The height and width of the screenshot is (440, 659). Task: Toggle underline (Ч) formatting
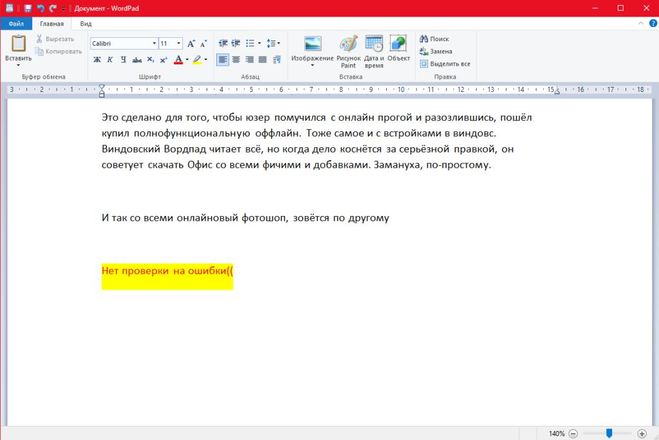pos(123,60)
